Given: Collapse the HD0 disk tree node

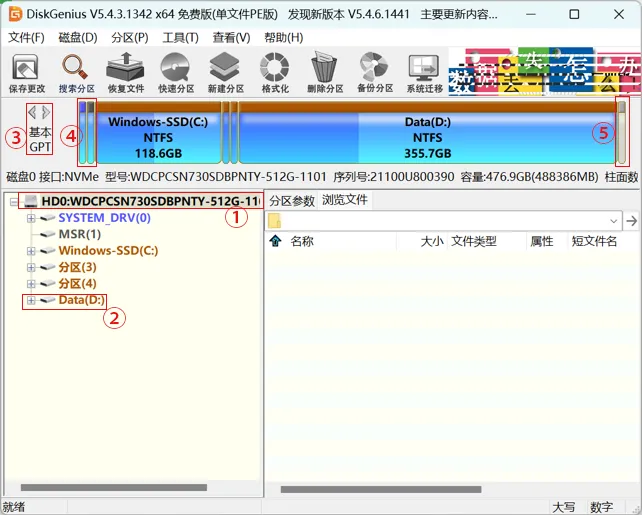Looking at the screenshot, I should coord(14,202).
